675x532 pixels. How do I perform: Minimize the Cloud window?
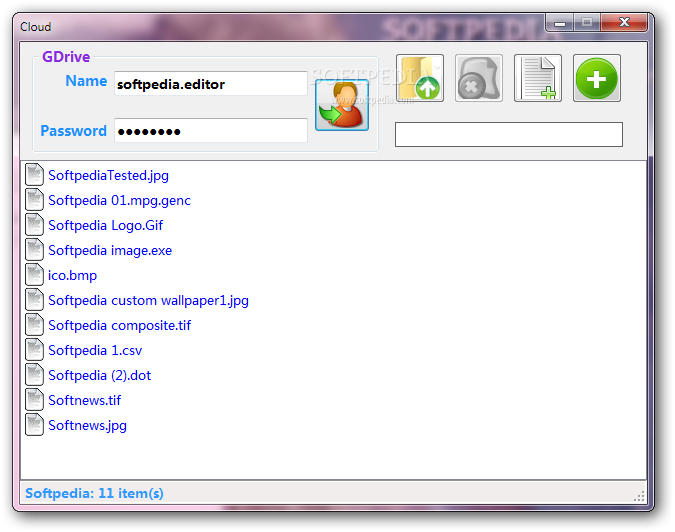click(x=560, y=23)
